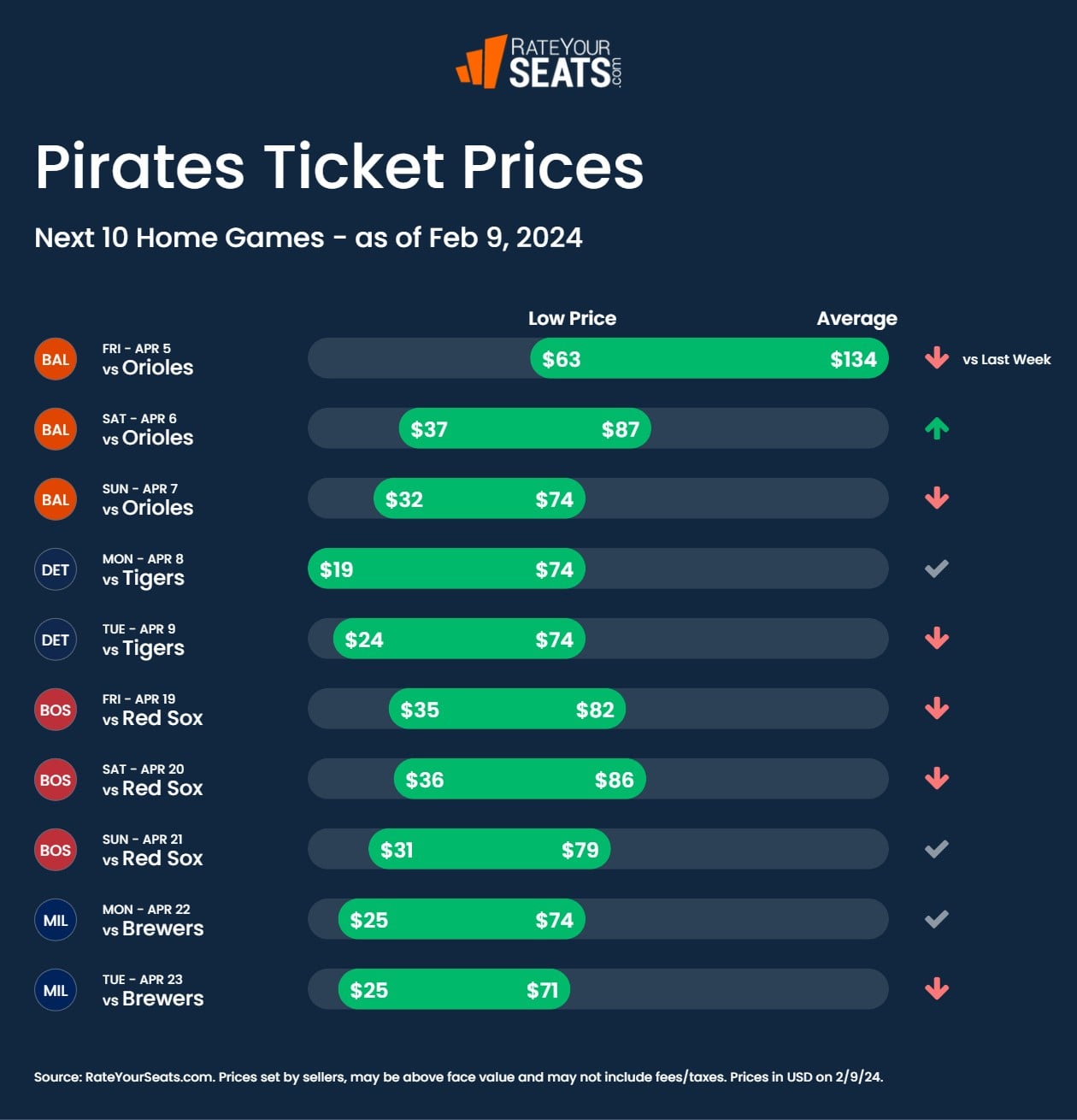
Task: Click the MIL badge for Tue Apr 23
Action: pos(56,990)
